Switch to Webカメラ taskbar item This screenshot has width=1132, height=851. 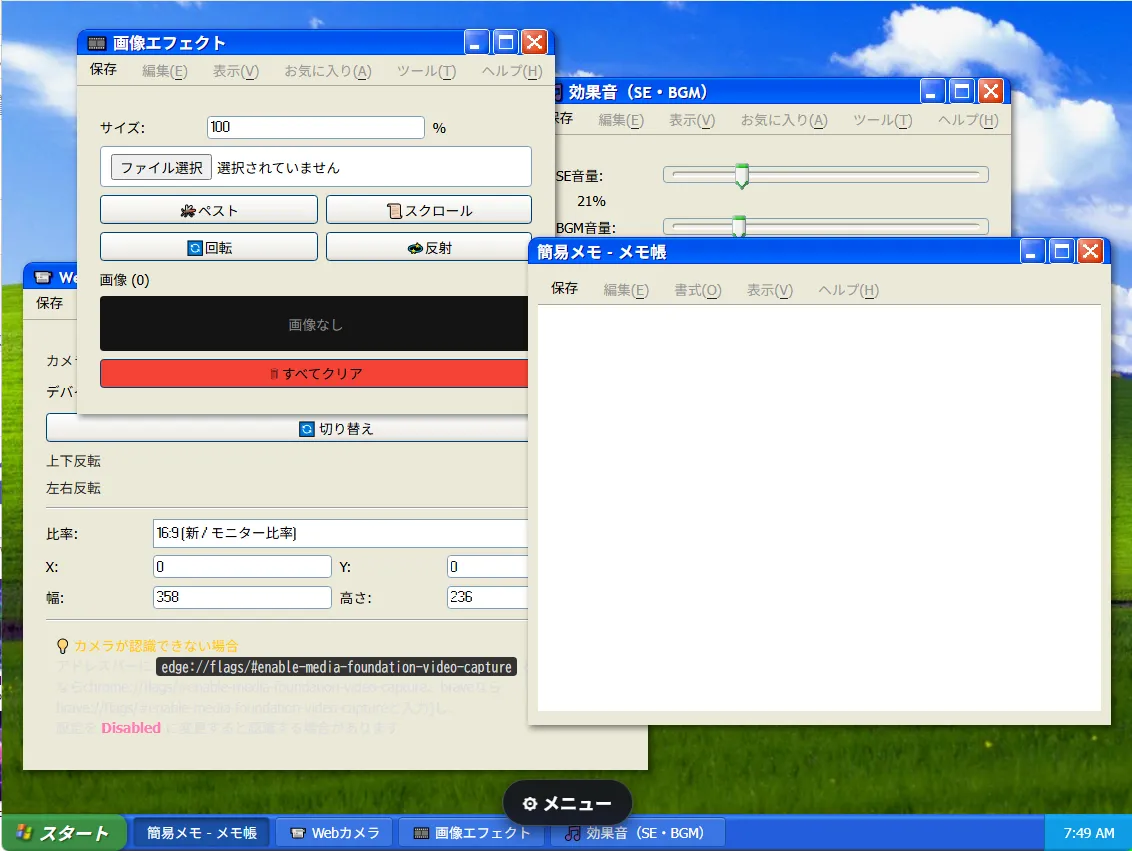point(335,833)
